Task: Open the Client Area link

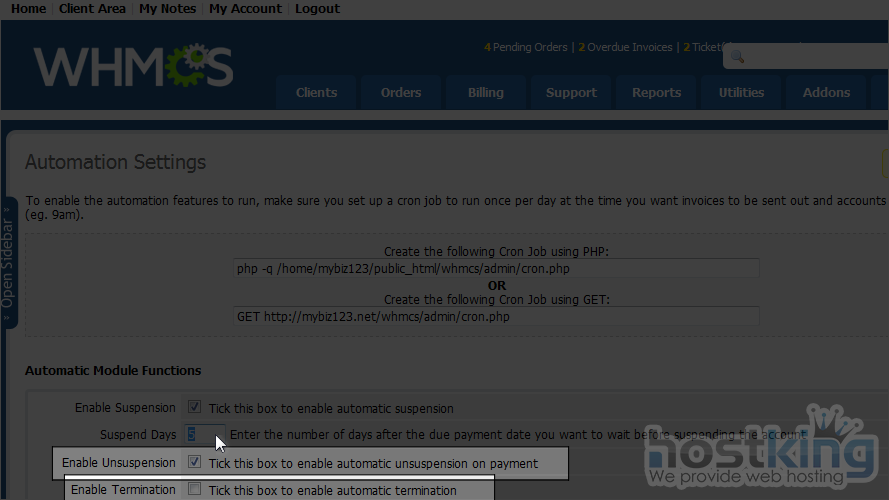Action: 92,9
